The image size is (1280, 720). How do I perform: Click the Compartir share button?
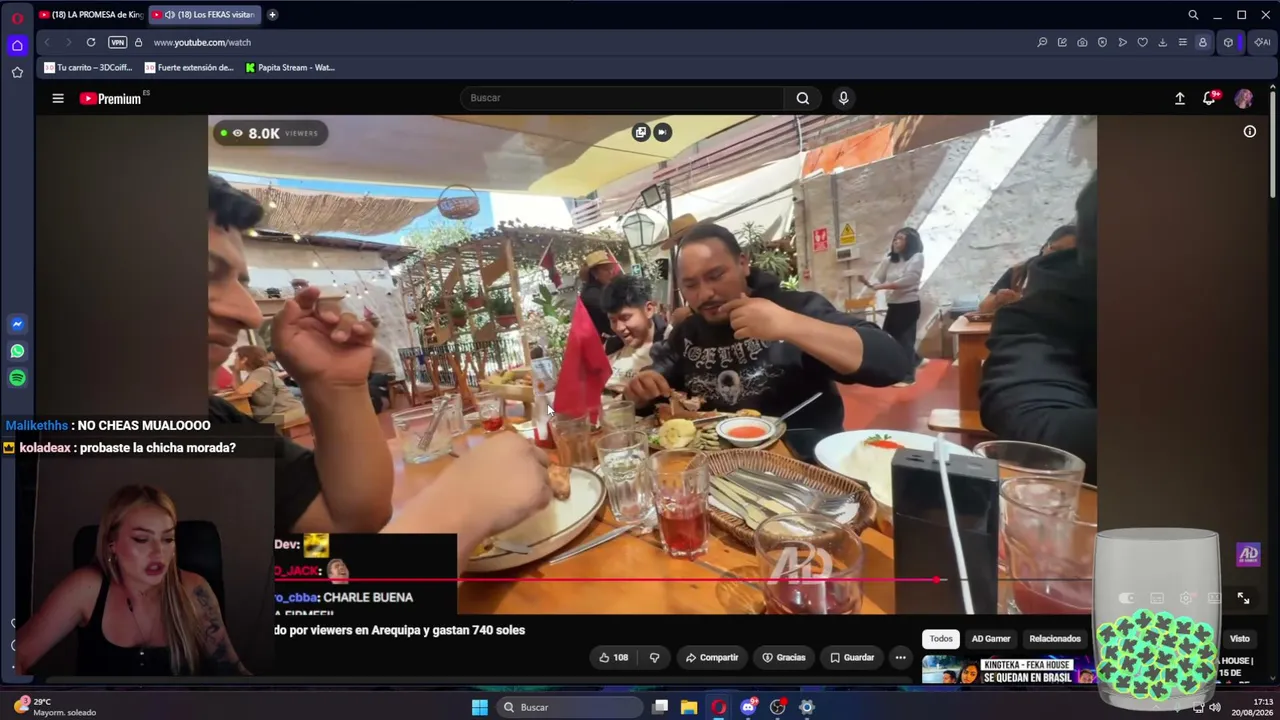(x=712, y=657)
